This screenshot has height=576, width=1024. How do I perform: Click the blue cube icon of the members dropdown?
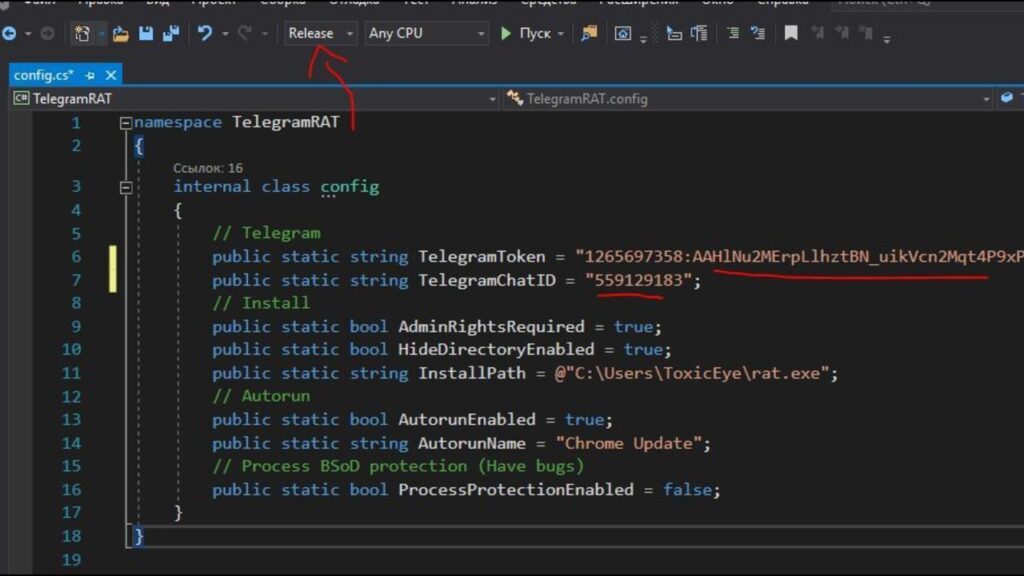coord(1006,98)
